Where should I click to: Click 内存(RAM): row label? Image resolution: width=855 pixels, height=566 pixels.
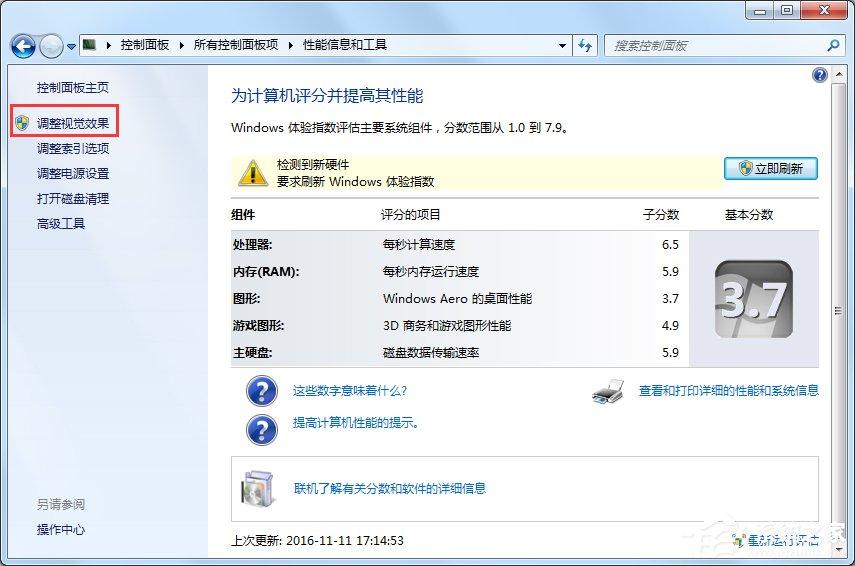[x=266, y=272]
